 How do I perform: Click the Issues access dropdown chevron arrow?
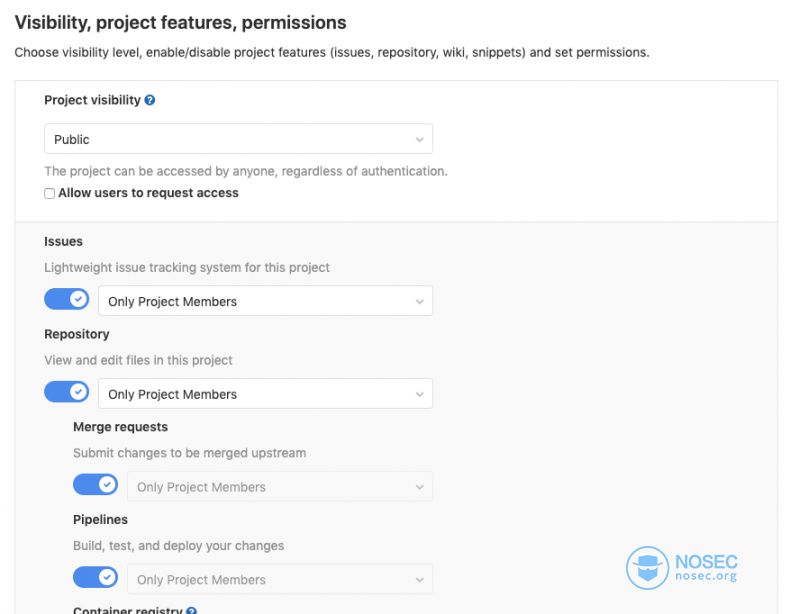coord(419,302)
